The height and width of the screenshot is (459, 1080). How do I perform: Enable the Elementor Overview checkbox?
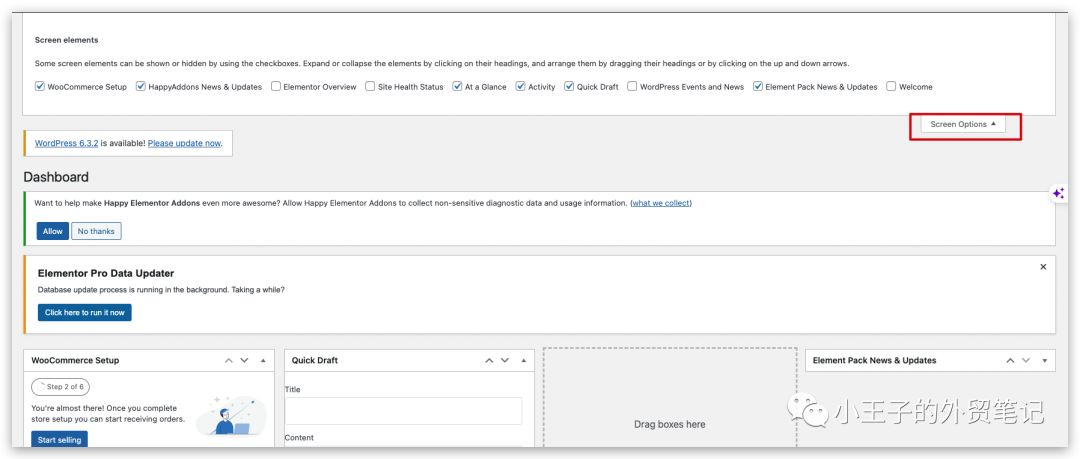(276, 87)
